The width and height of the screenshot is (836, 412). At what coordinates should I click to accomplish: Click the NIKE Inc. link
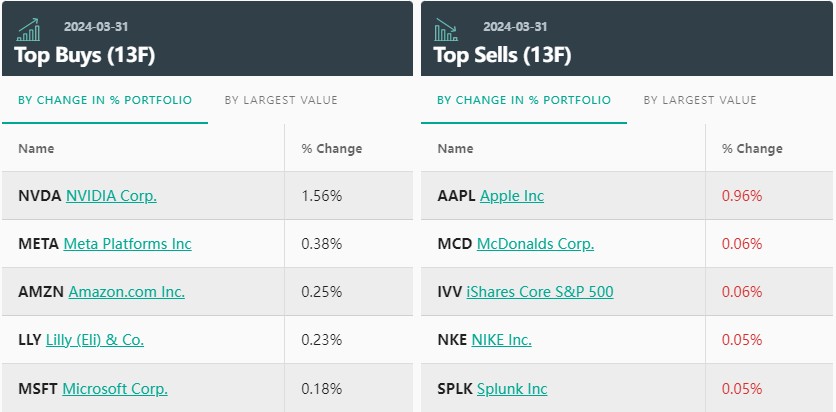coord(501,340)
